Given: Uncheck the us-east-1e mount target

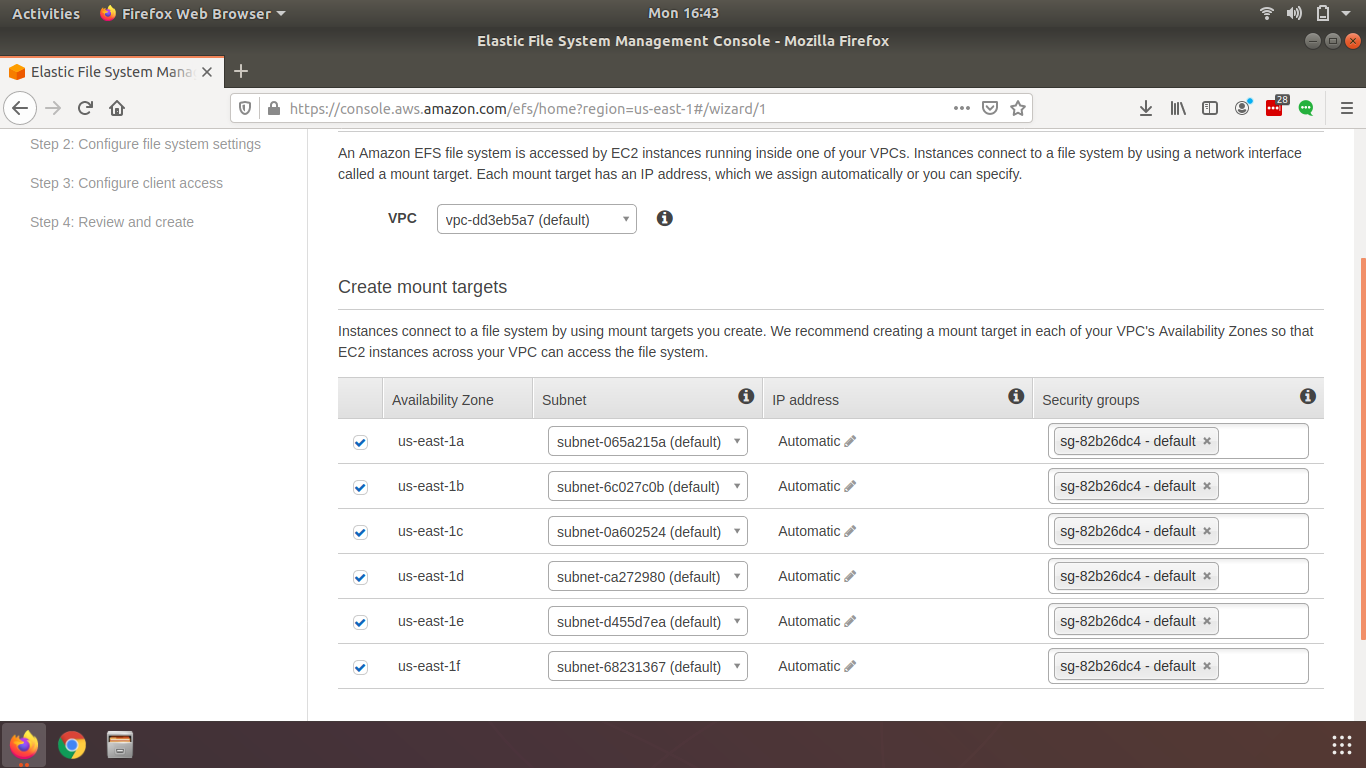Looking at the screenshot, I should click(360, 622).
